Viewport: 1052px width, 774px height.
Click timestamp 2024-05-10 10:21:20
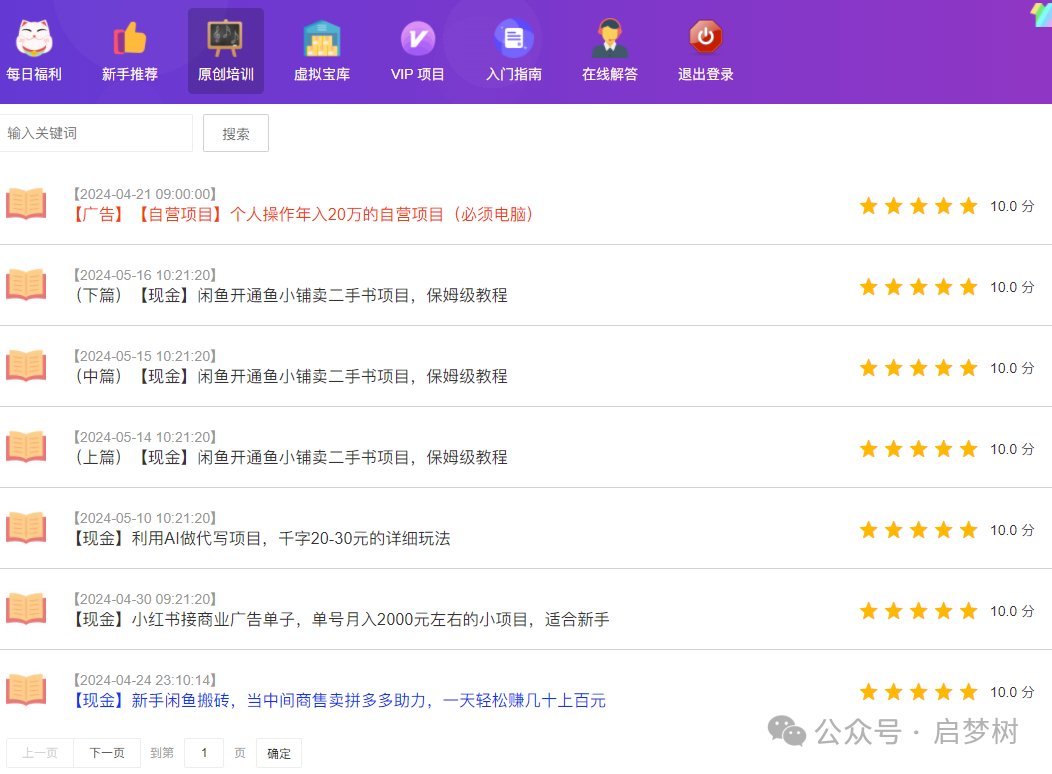[145, 518]
